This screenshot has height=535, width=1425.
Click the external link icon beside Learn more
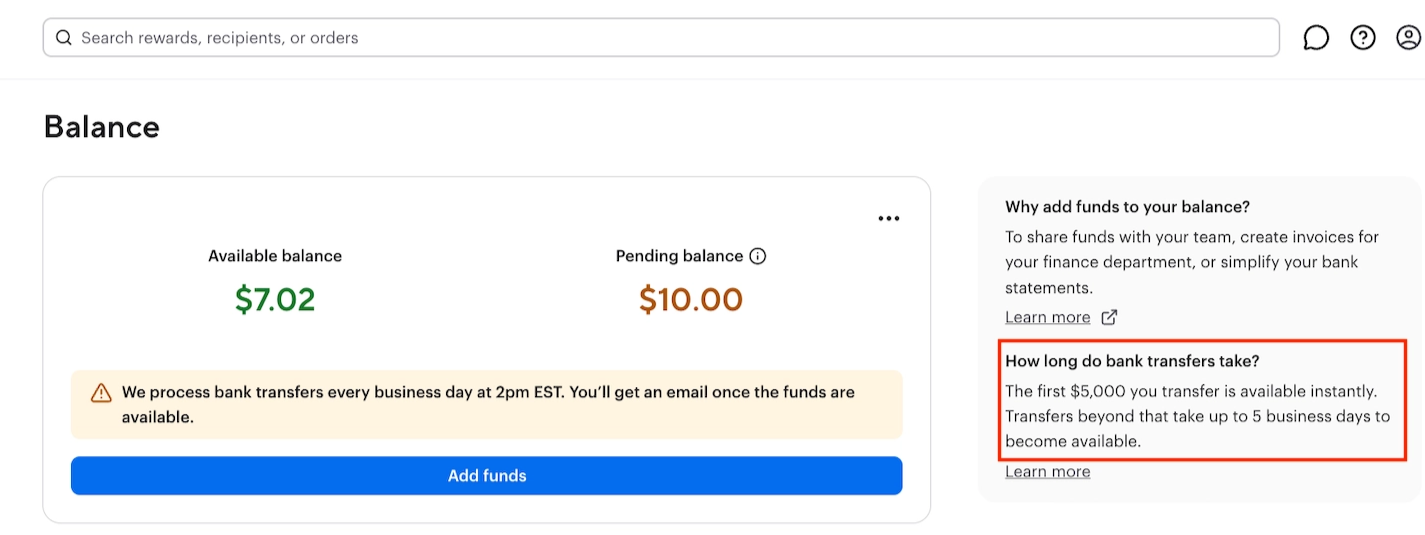pos(1109,317)
